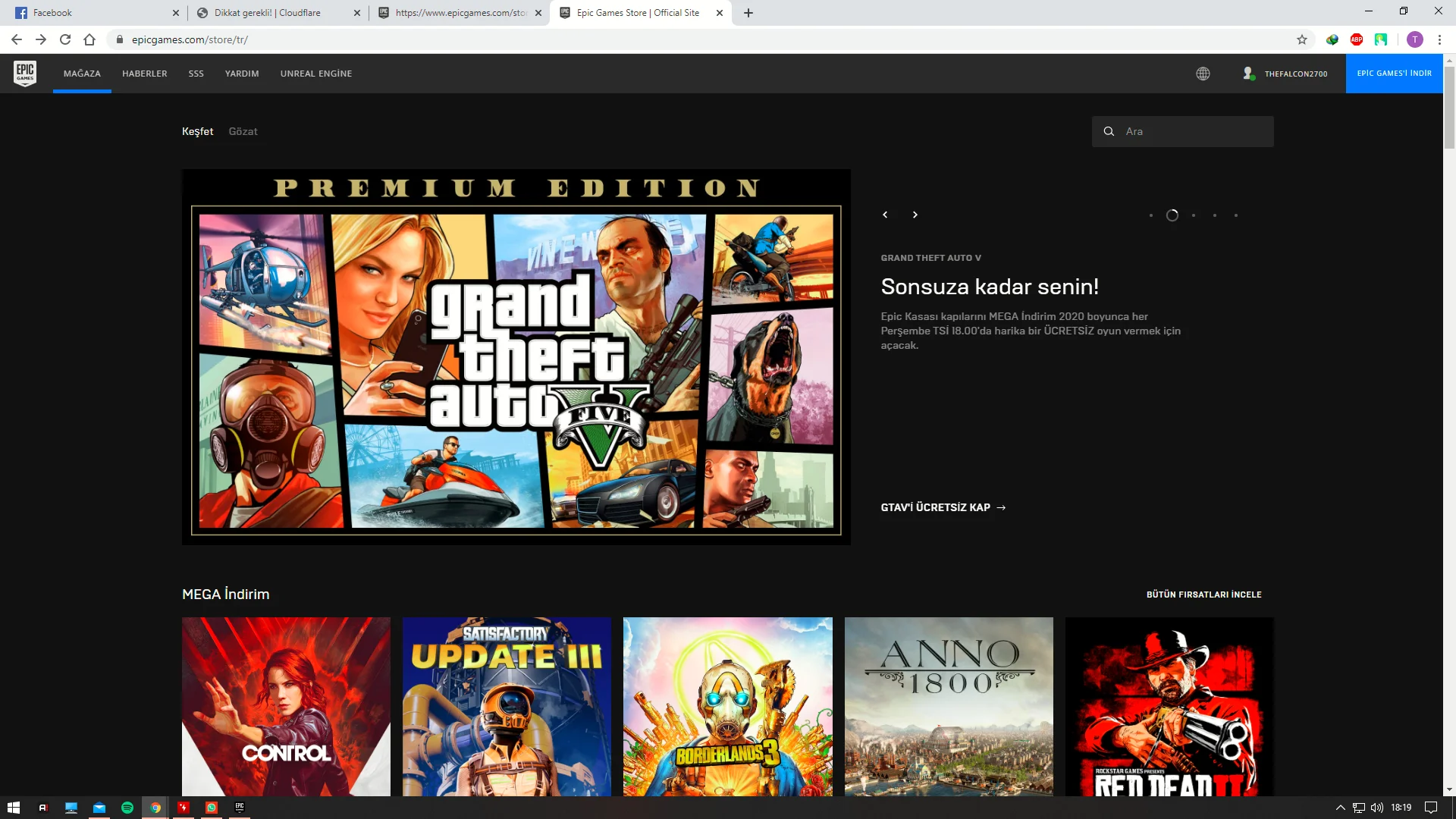Open the language globe icon
Image resolution: width=1456 pixels, height=819 pixels.
pos(1203,74)
